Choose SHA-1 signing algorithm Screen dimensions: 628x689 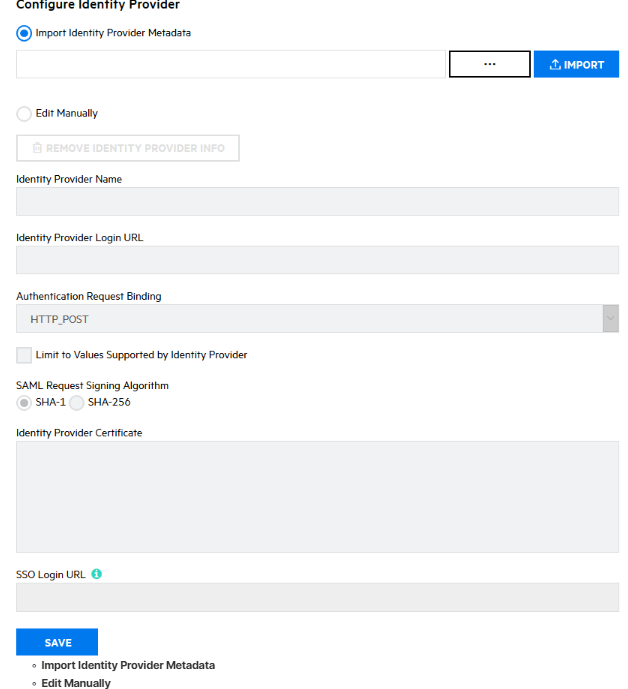coord(24,403)
